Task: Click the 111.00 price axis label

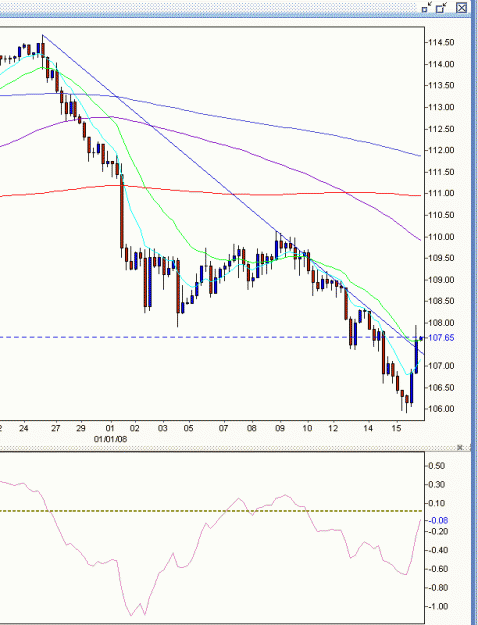Action: click(x=441, y=193)
